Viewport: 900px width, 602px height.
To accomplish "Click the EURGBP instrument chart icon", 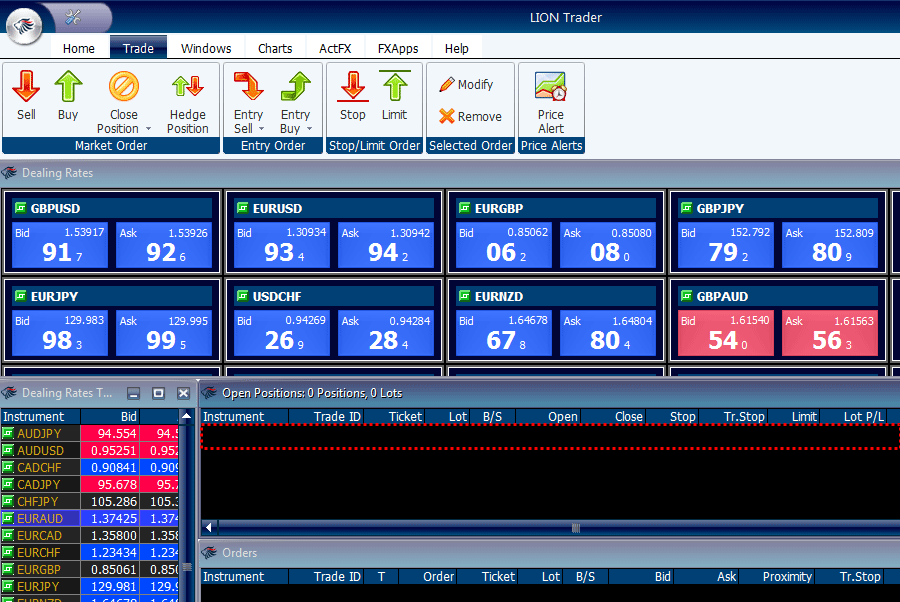I will tap(464, 208).
